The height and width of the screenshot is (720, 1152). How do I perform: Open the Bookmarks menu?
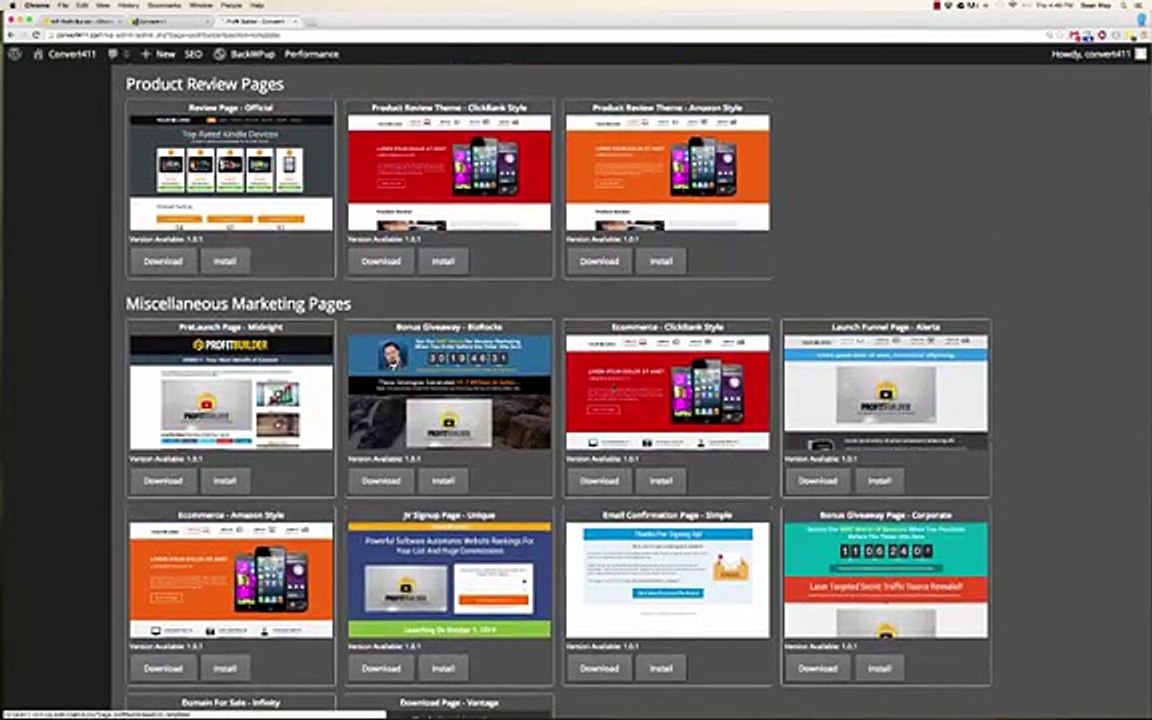point(164,5)
